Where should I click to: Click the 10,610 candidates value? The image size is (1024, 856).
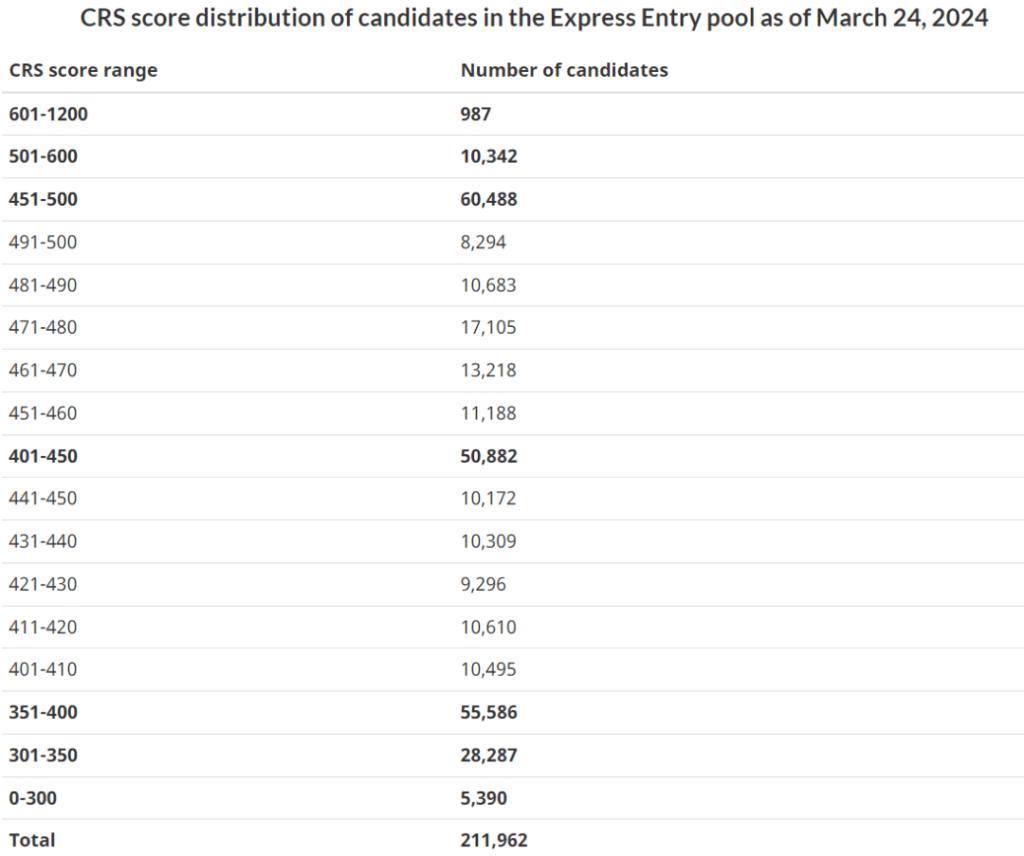[x=488, y=627]
